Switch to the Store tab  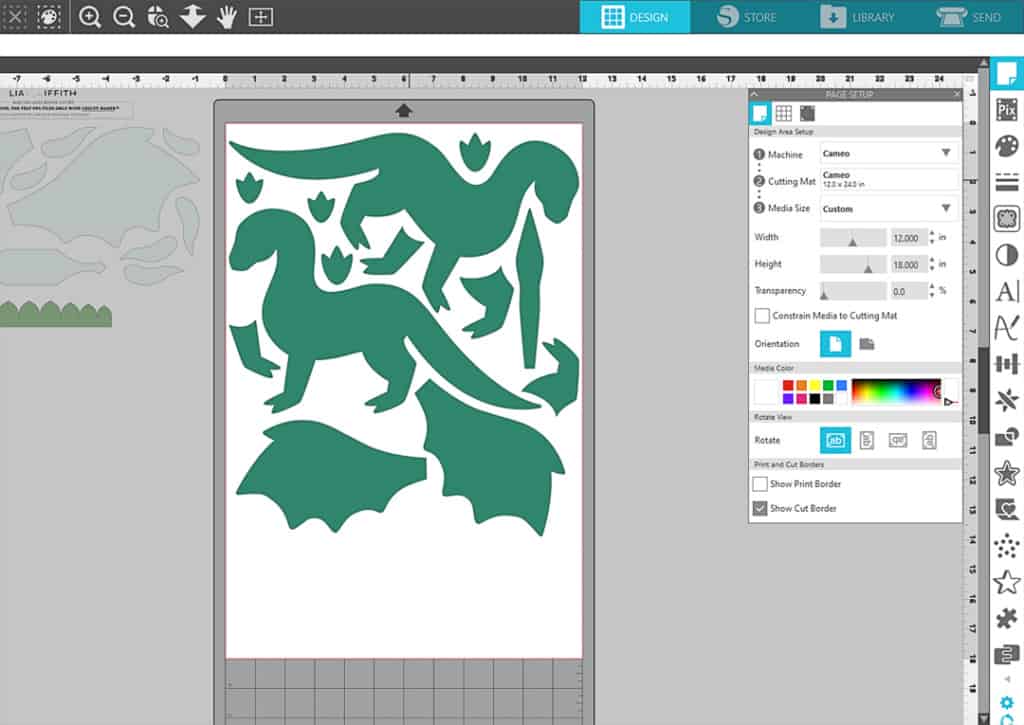(x=743, y=17)
